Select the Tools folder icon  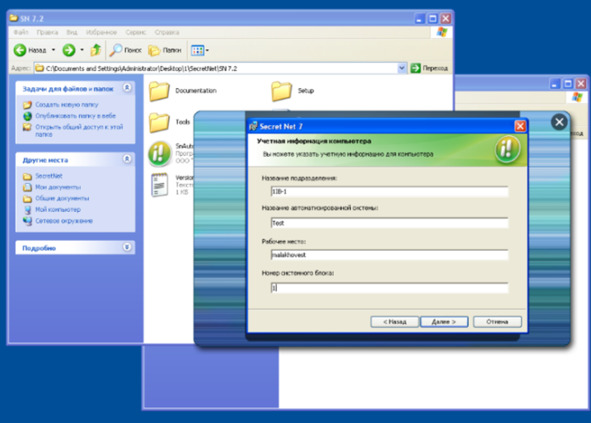point(159,123)
